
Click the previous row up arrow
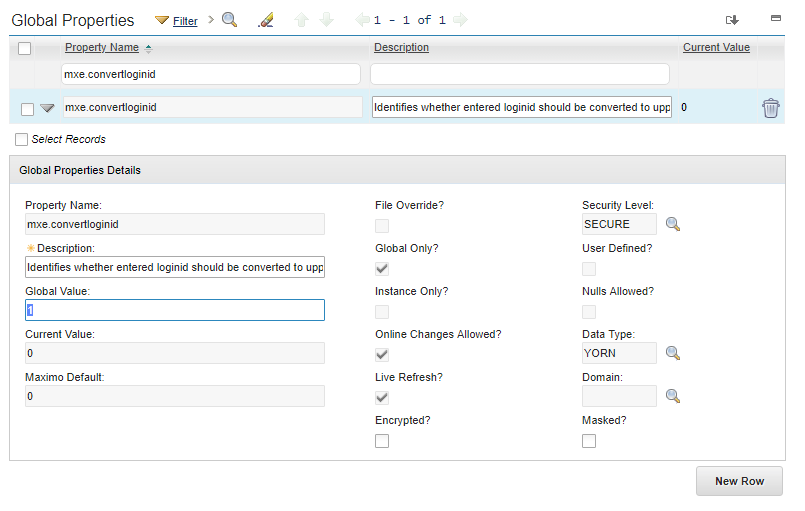[x=301, y=20]
